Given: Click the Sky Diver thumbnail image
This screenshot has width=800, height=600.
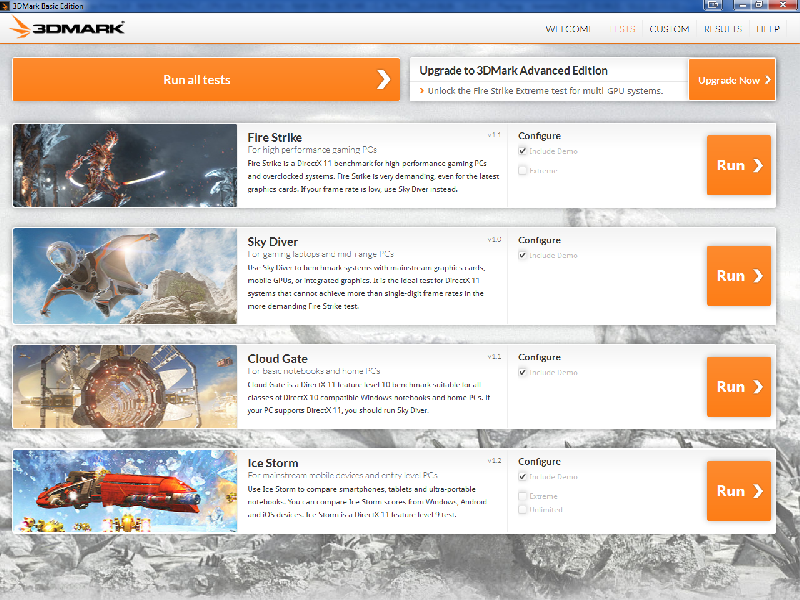Looking at the screenshot, I should pos(125,276).
